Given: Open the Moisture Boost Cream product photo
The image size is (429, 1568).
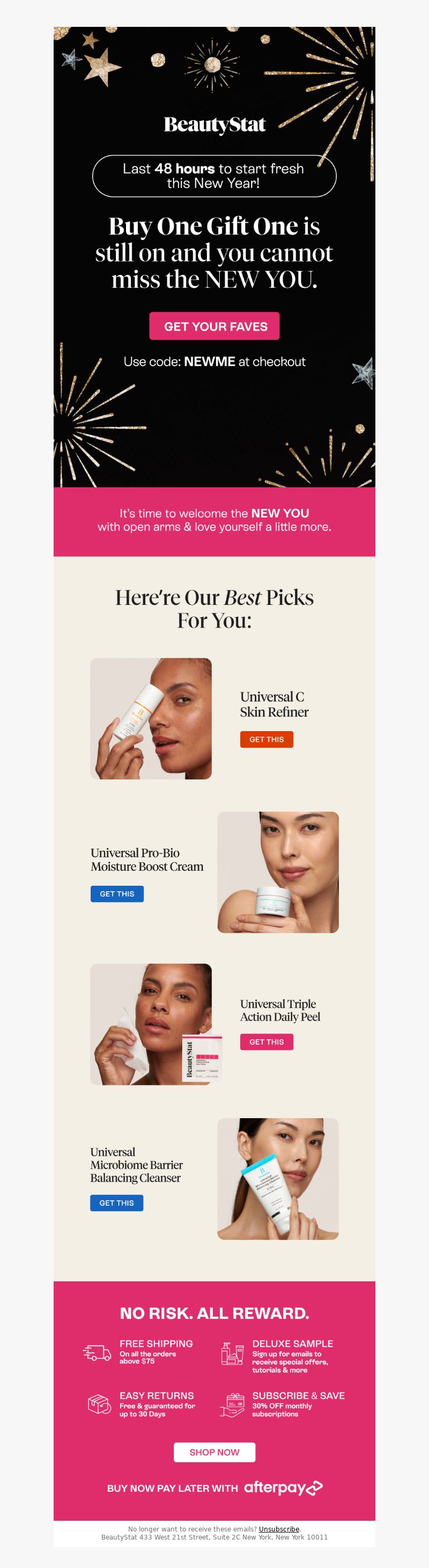Looking at the screenshot, I should (x=278, y=872).
